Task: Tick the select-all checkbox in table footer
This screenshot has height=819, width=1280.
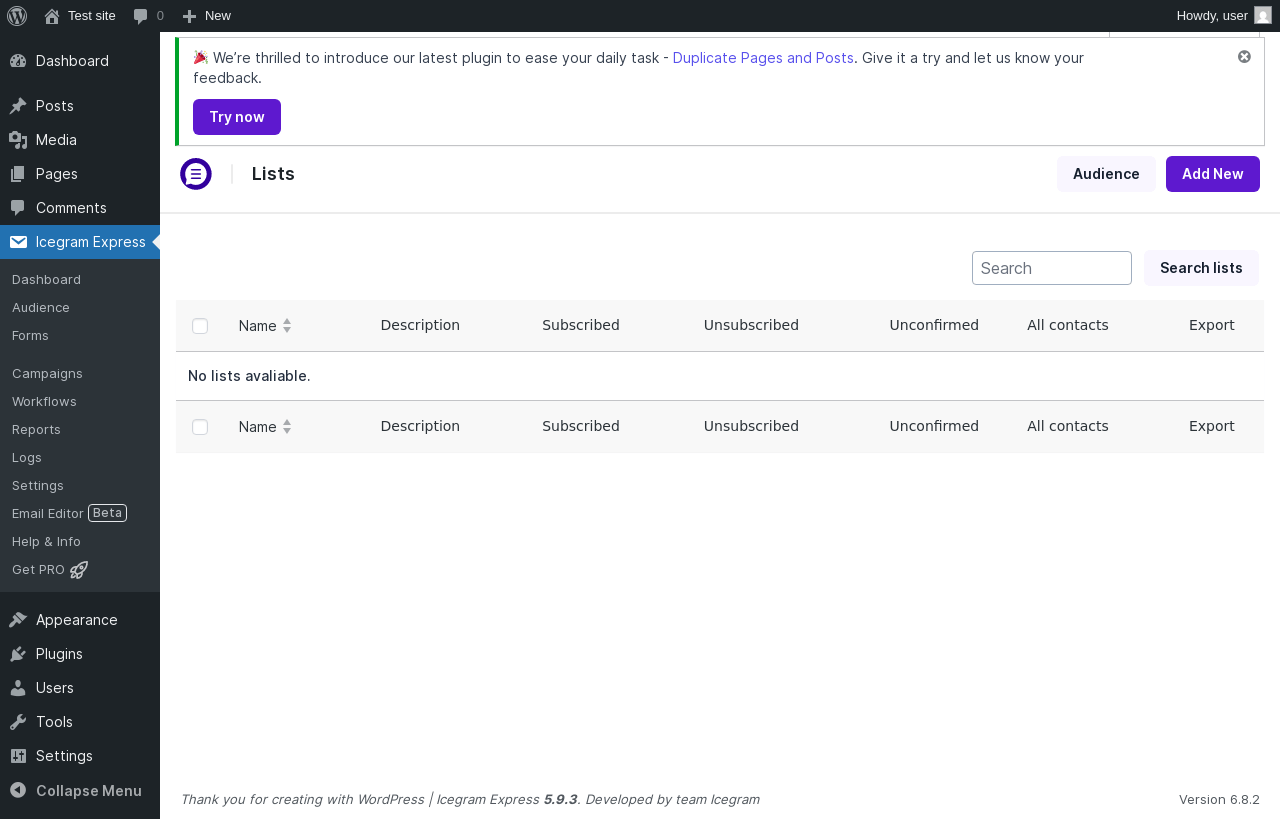Action: coord(200,427)
